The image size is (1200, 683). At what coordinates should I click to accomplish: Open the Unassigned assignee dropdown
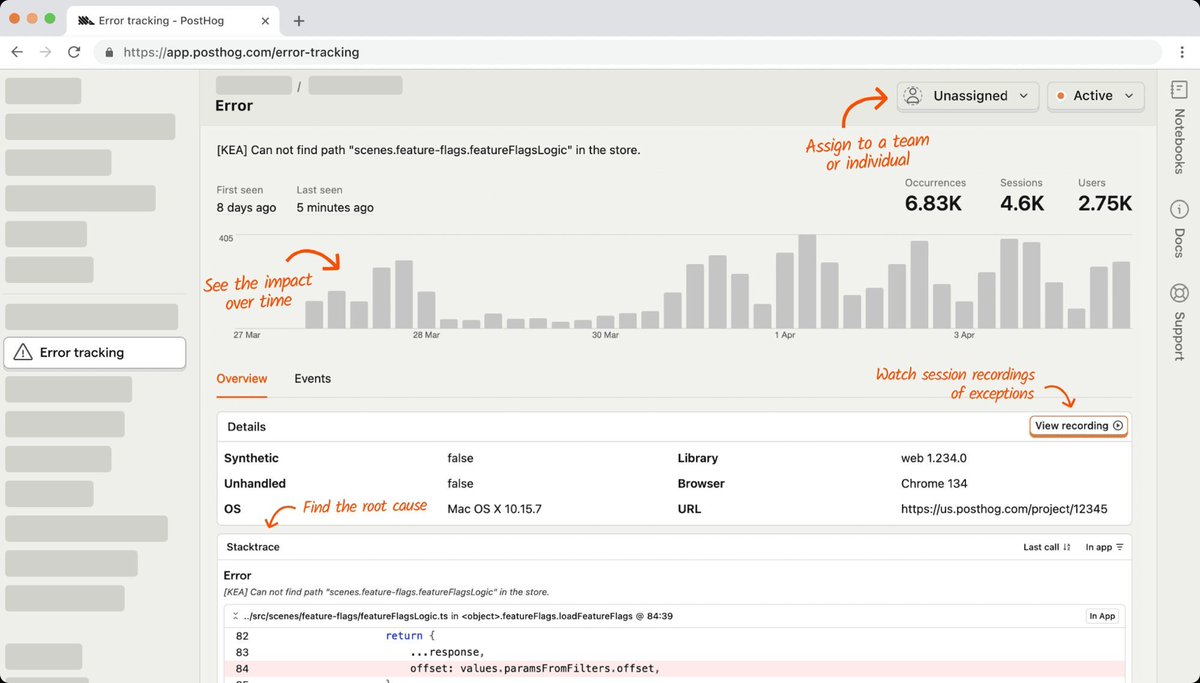click(x=967, y=96)
